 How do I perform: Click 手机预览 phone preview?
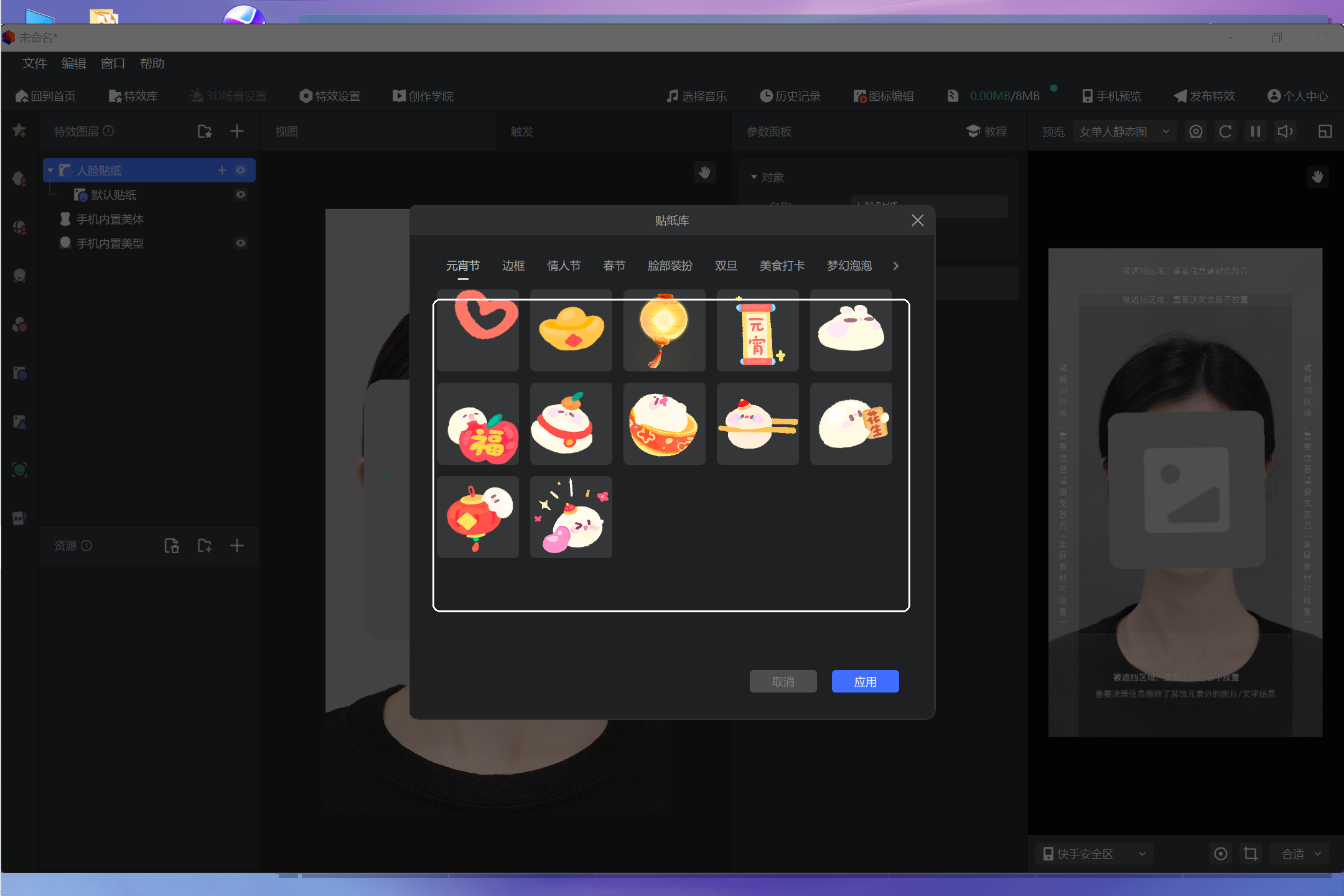point(1111,96)
